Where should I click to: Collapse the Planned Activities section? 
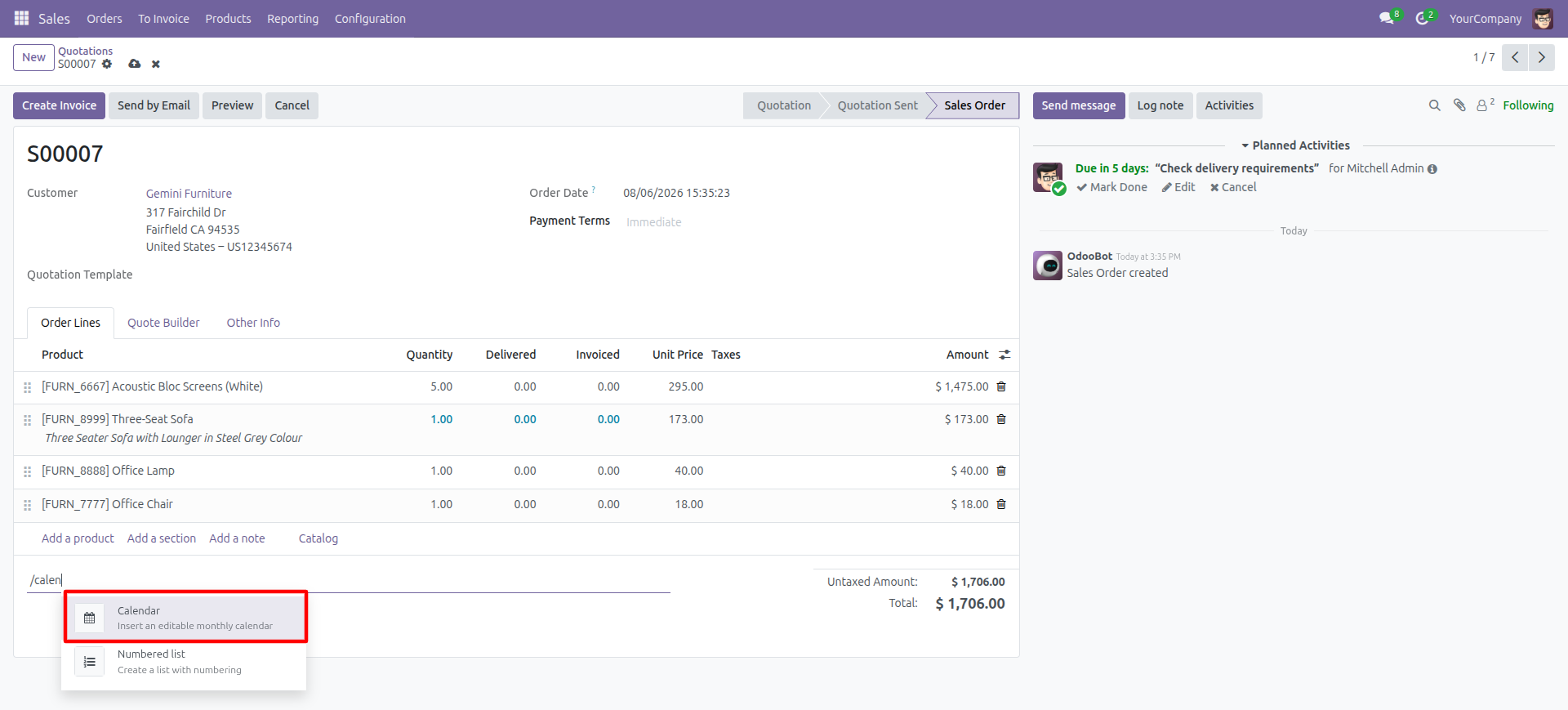pyautogui.click(x=1295, y=145)
